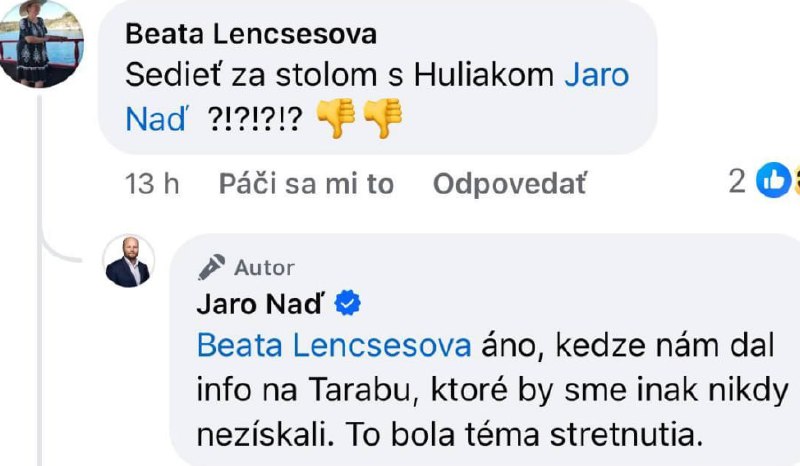Click the '13 h' comment timestamp
800x466 pixels.
[x=152, y=184]
